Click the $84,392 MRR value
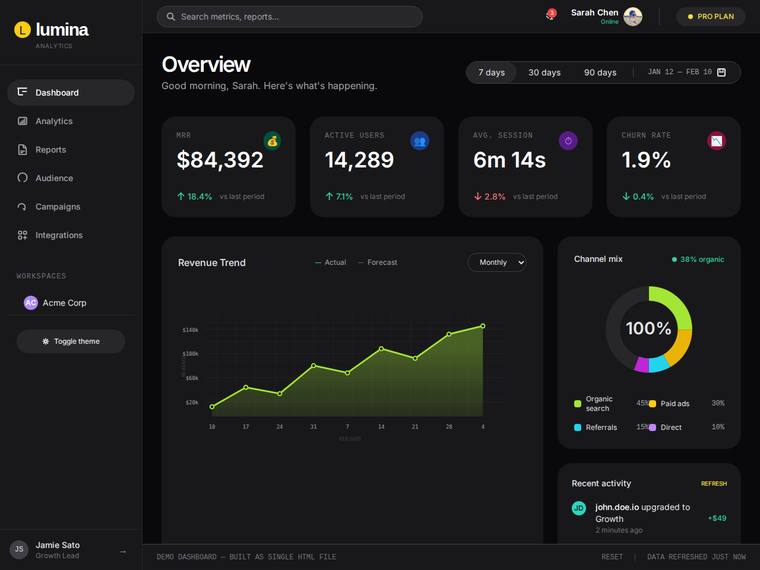Viewport: 760px width, 570px height. [220, 160]
